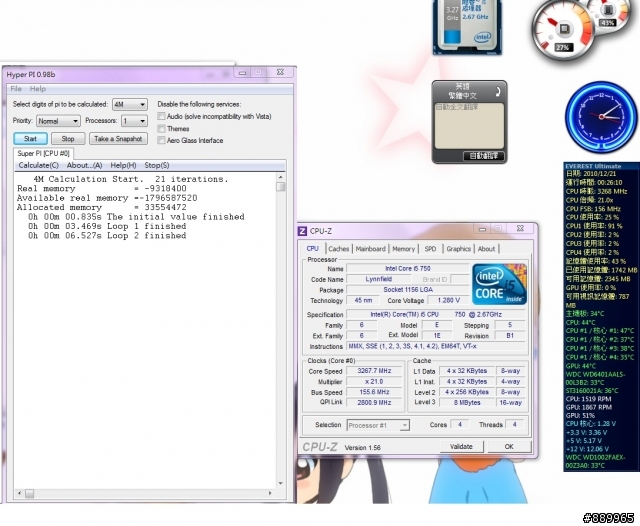Screen dimensions: 640x526
Task: Click Take a Snapshot button
Action: (118, 139)
